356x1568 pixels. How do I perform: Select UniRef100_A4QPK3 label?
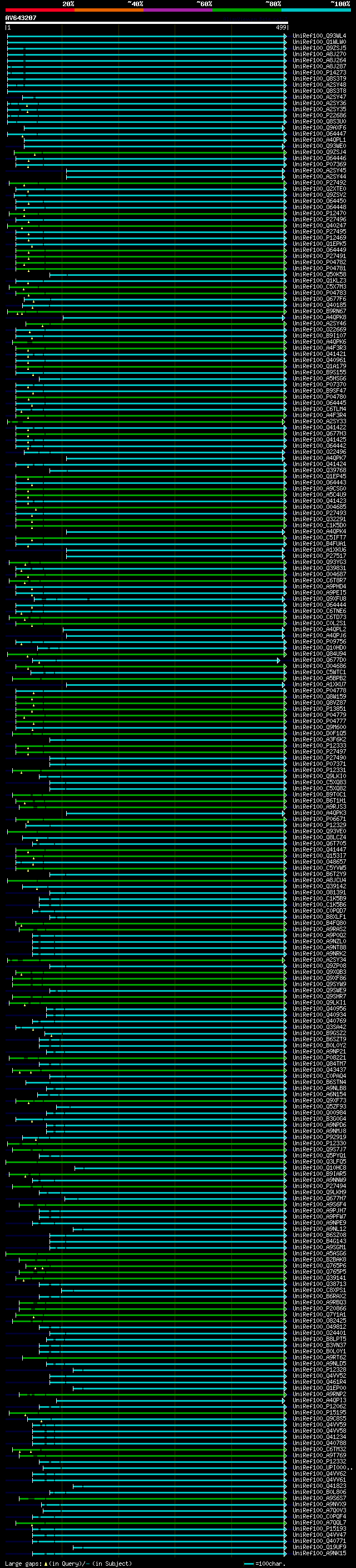(x=319, y=813)
